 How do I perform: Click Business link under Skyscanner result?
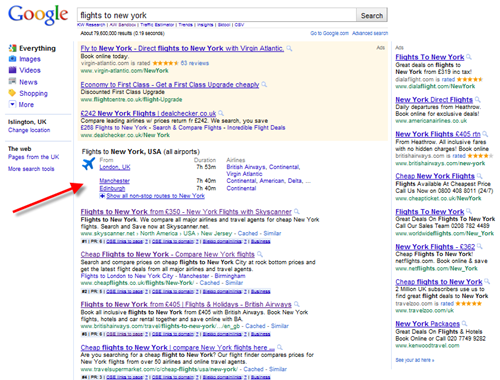click(x=261, y=241)
